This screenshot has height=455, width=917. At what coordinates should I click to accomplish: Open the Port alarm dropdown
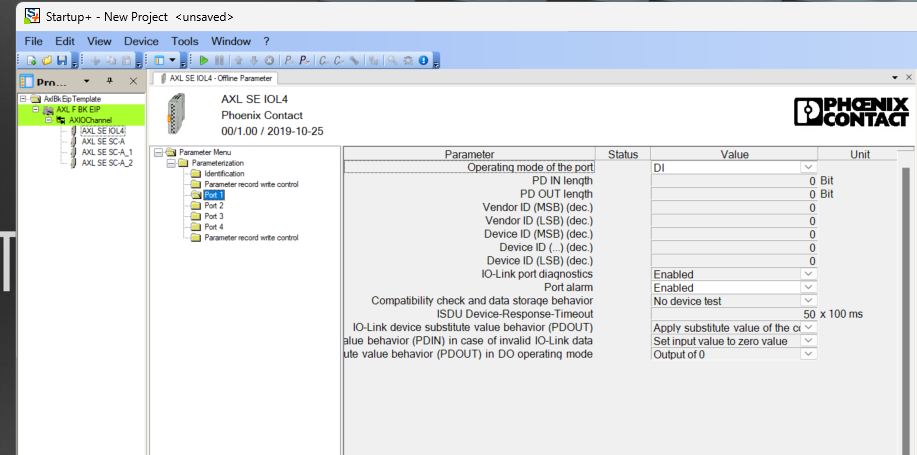coord(808,287)
